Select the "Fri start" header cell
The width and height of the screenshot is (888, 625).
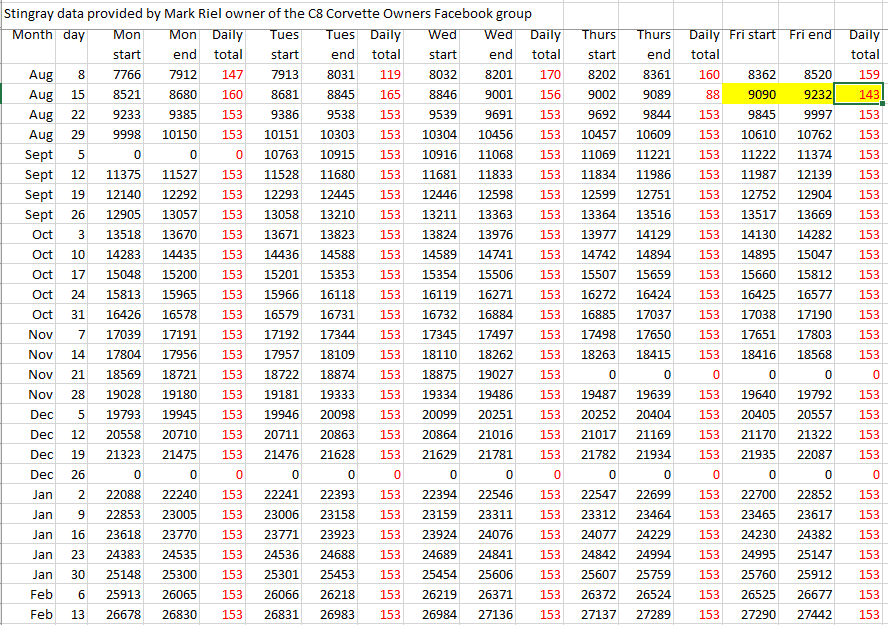[x=752, y=35]
